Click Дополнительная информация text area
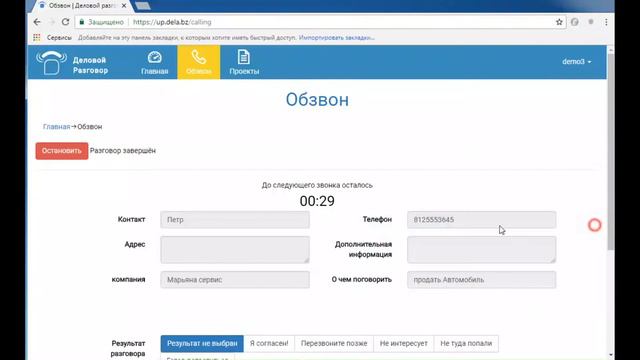This screenshot has width=640, height=360. (x=481, y=249)
